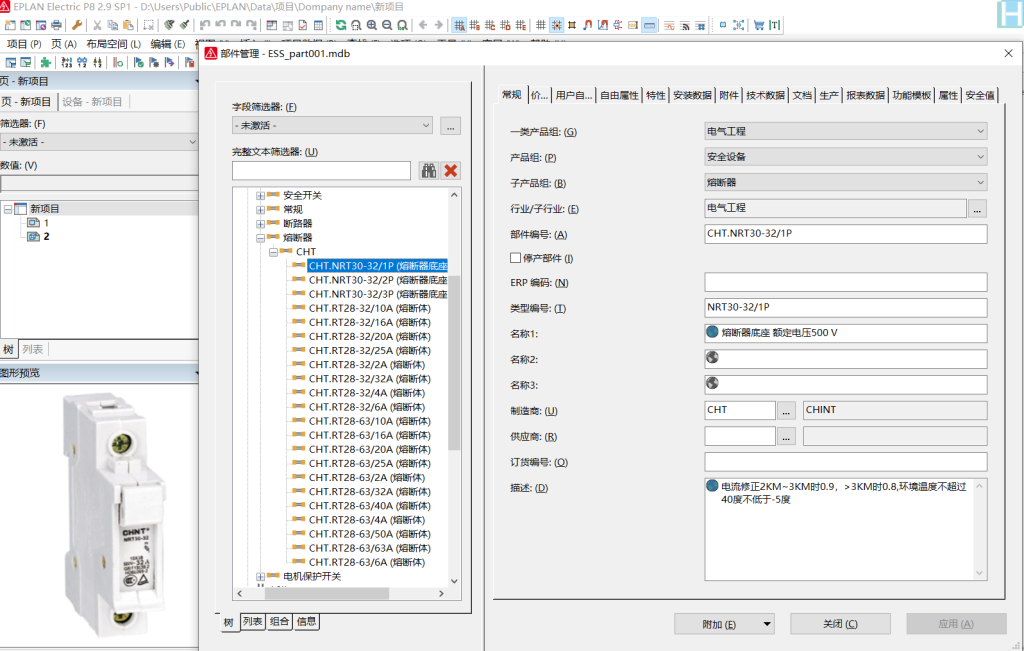Click the zoom in magnifier icon
The height and width of the screenshot is (651, 1024).
tap(372, 25)
